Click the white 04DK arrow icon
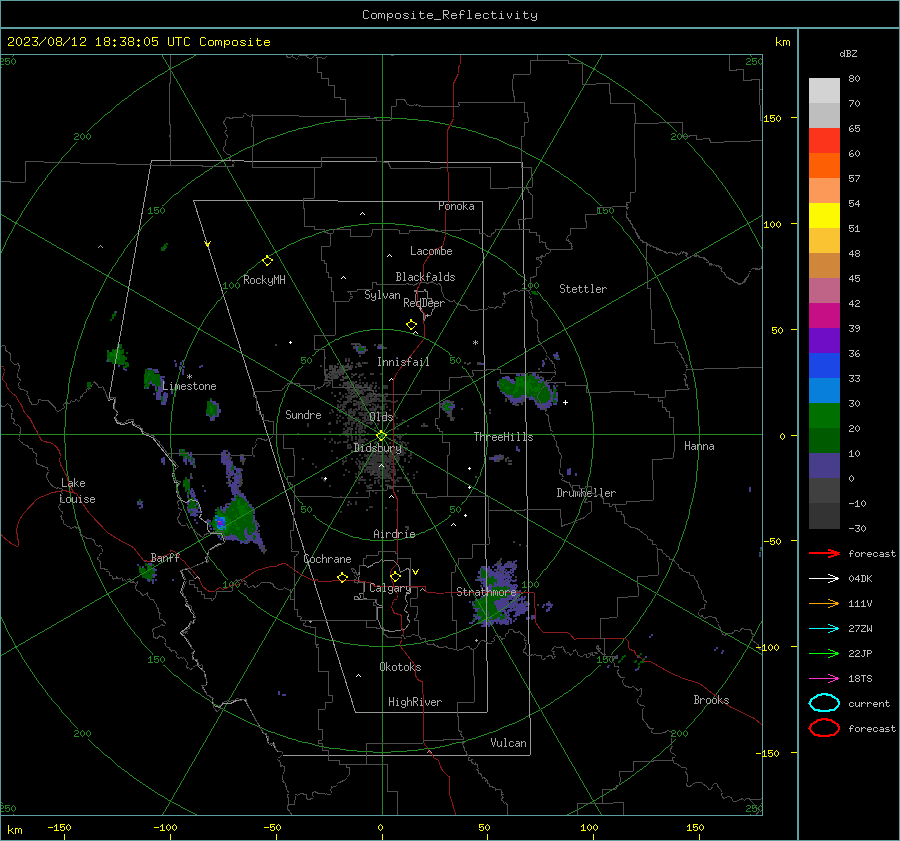The image size is (900, 841). [x=824, y=579]
